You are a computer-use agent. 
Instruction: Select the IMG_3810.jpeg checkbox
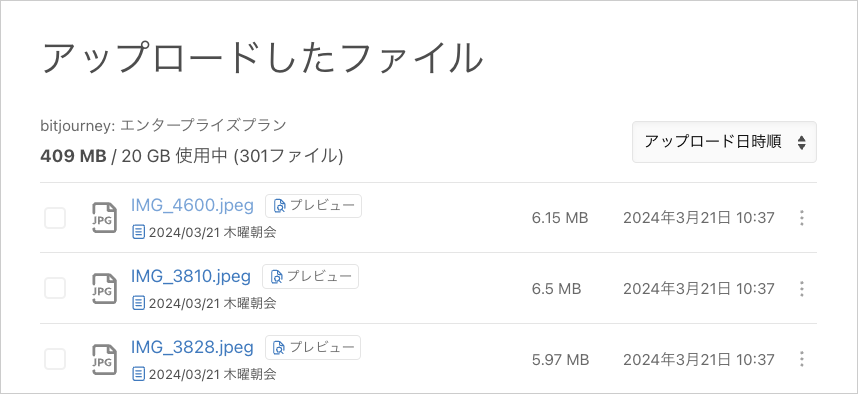55,288
